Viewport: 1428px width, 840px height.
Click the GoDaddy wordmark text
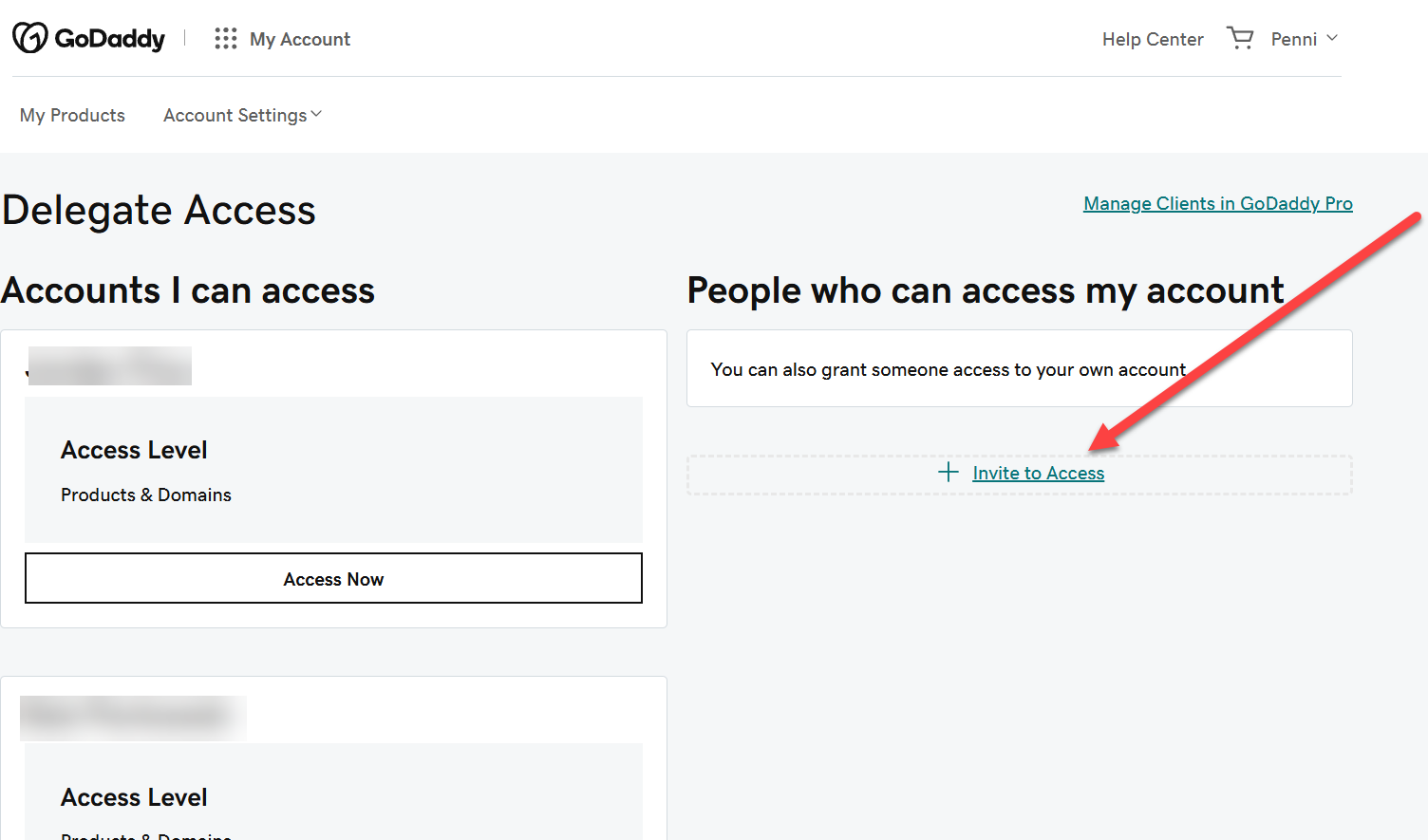pyautogui.click(x=110, y=39)
